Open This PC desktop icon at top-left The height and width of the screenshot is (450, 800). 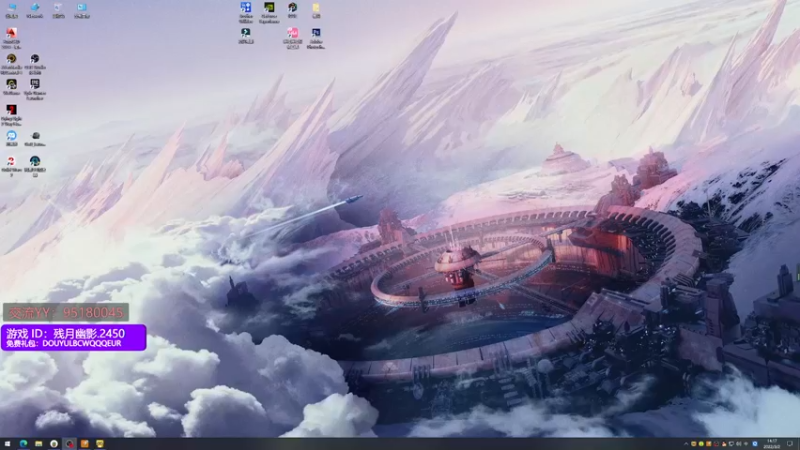pyautogui.click(x=11, y=10)
